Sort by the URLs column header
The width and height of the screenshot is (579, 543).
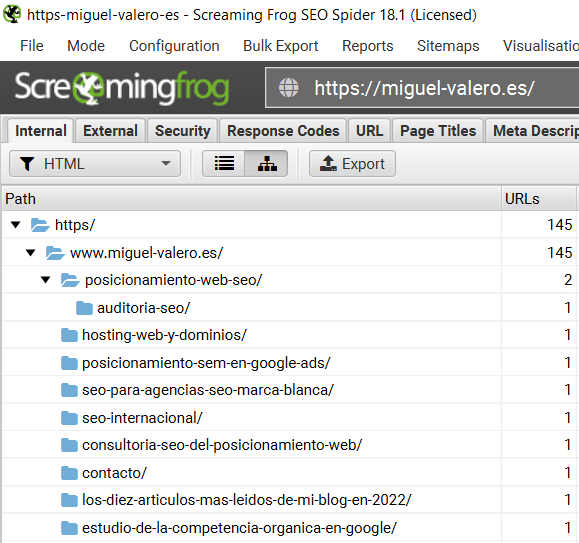pyautogui.click(x=538, y=199)
